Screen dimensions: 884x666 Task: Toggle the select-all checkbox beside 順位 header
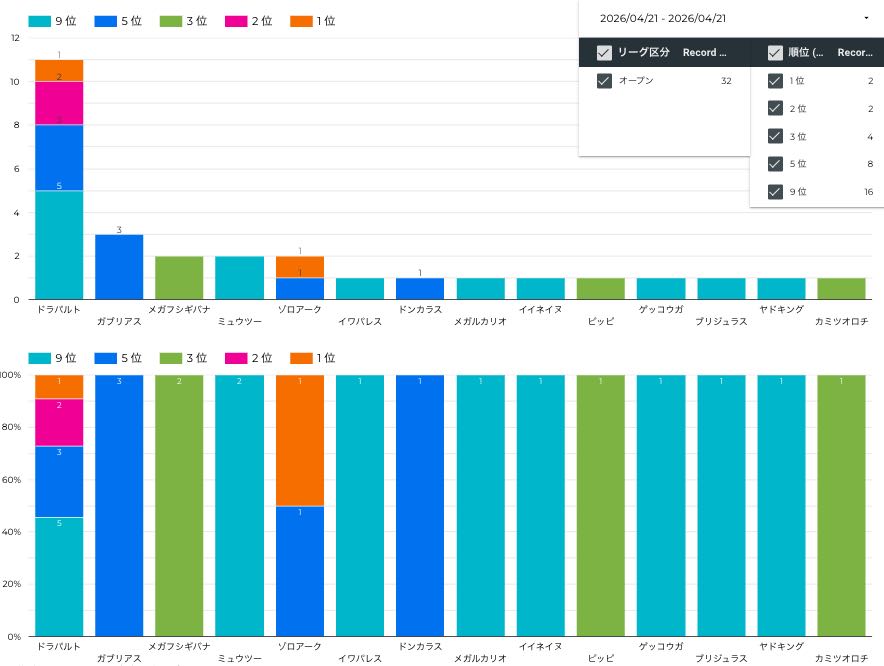point(775,53)
